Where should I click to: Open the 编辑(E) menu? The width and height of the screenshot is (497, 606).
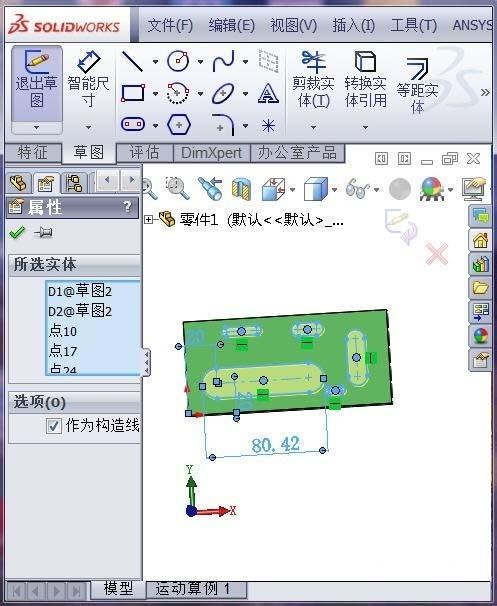point(231,26)
